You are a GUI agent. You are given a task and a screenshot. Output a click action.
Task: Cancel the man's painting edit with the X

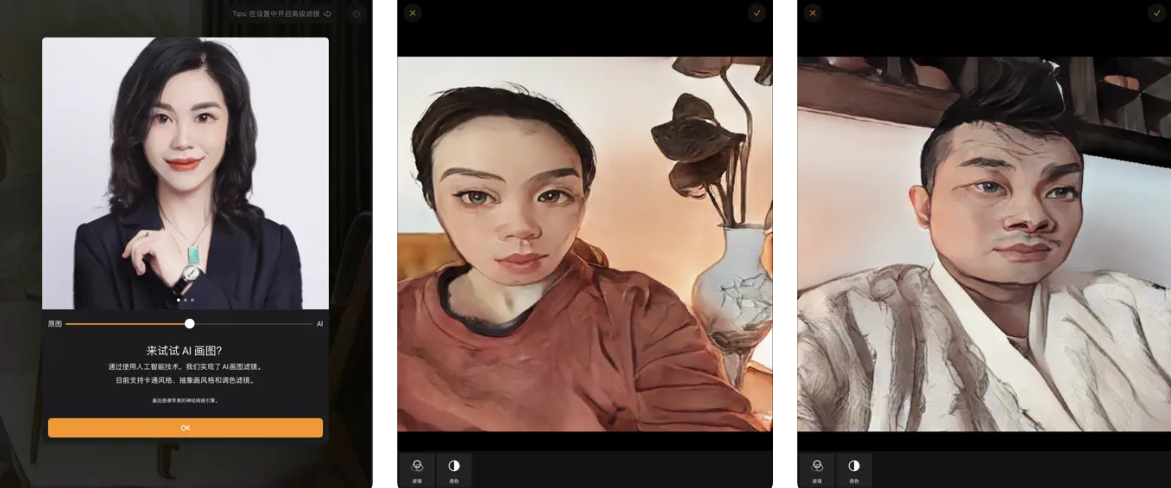(x=813, y=13)
